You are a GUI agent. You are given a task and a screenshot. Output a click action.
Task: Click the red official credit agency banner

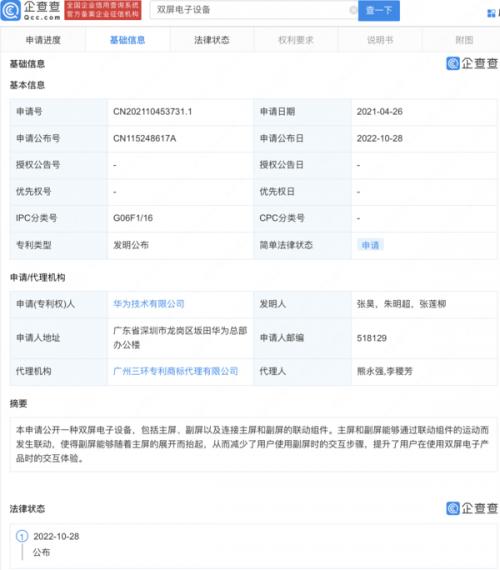(x=103, y=10)
